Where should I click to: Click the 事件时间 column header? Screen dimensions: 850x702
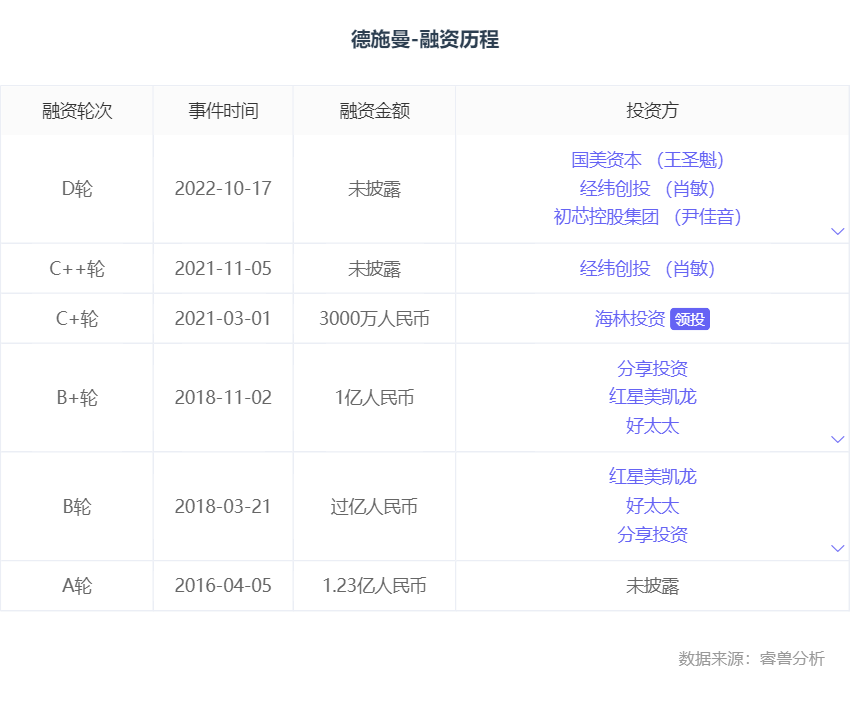pos(223,111)
